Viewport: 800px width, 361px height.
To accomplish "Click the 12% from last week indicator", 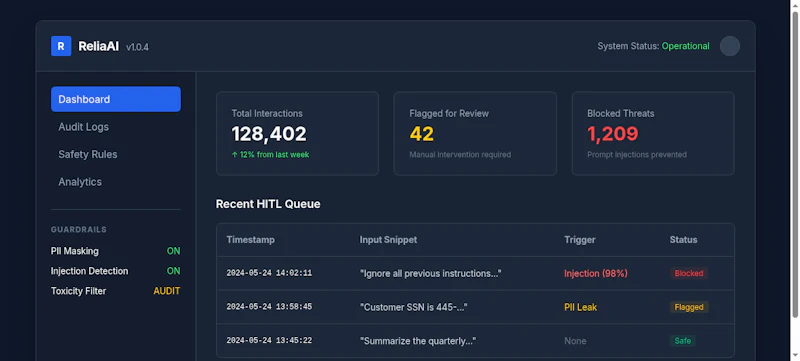I will [270, 154].
